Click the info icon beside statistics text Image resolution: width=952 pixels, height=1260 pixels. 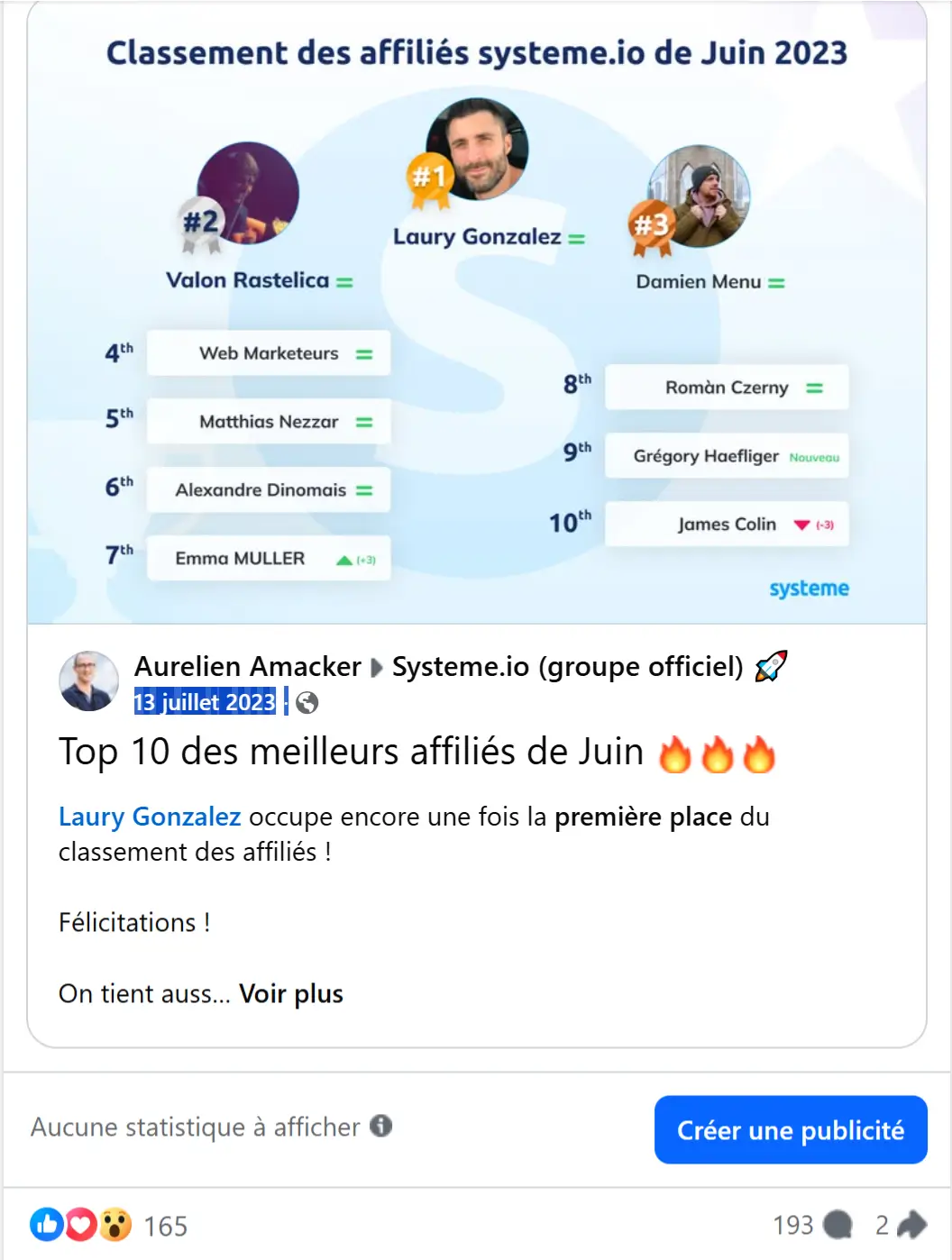tap(381, 1126)
